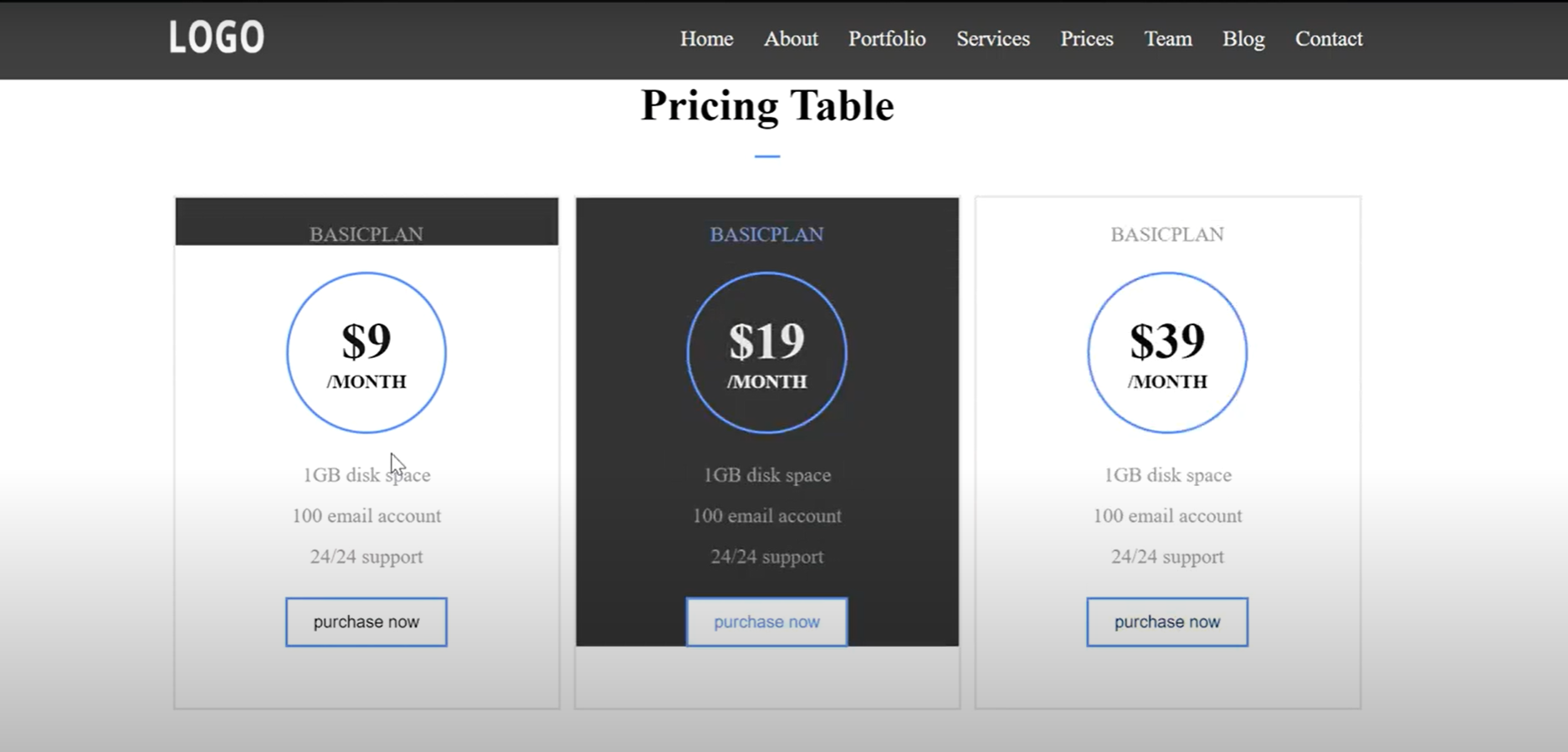Image resolution: width=1568 pixels, height=752 pixels.
Task: Click the BASICPLAN heading of the dark card
Action: (766, 234)
